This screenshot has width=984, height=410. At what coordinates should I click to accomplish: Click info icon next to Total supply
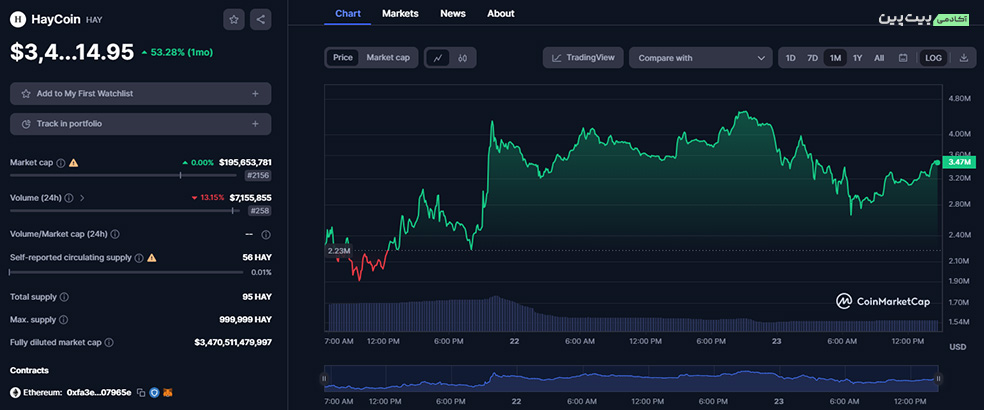tap(64, 296)
